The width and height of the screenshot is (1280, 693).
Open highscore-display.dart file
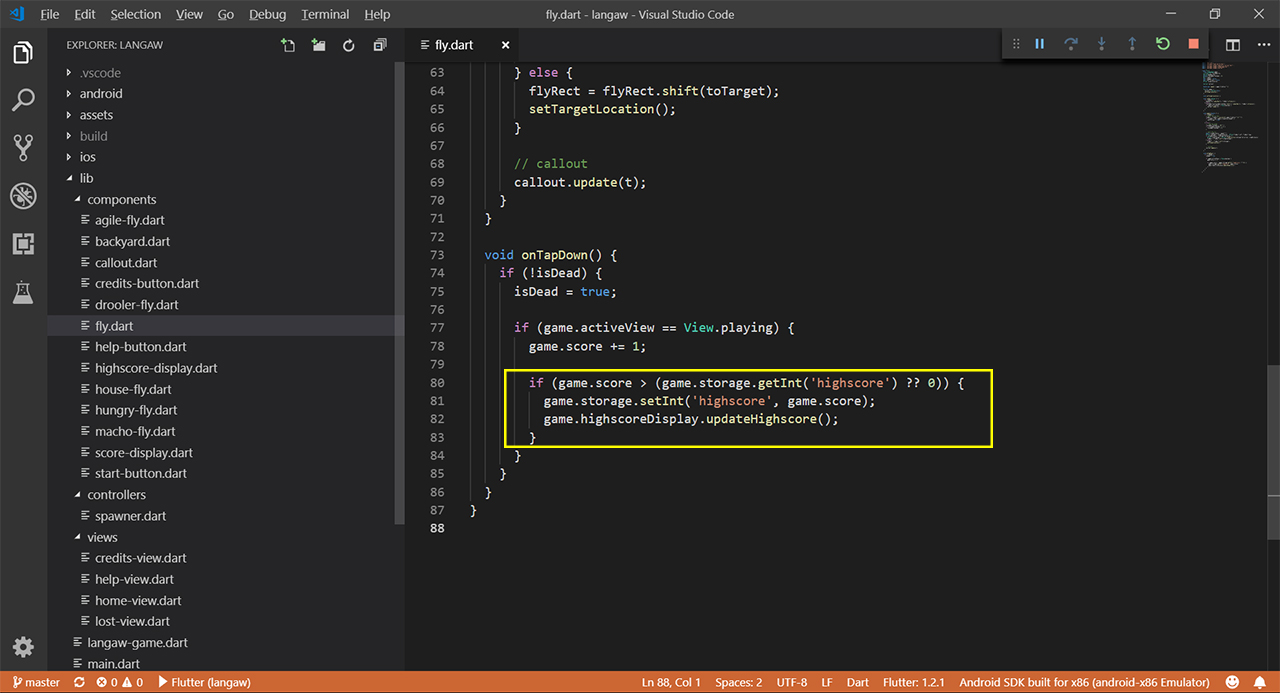(155, 368)
